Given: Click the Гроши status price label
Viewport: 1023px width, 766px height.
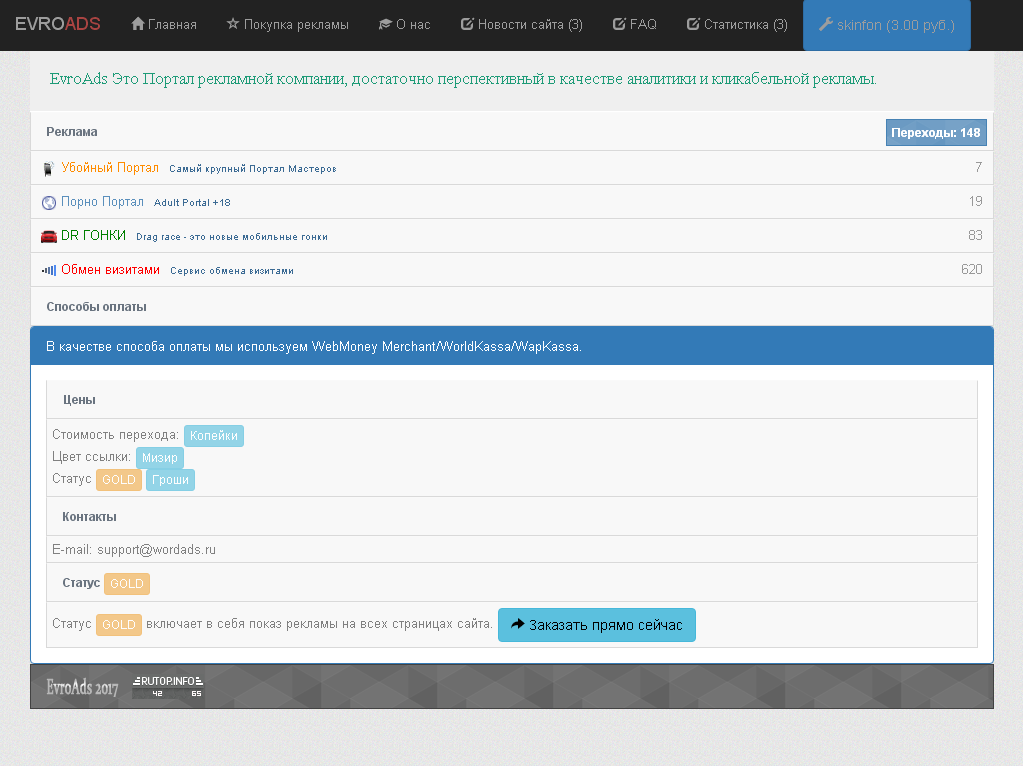Looking at the screenshot, I should [x=170, y=480].
